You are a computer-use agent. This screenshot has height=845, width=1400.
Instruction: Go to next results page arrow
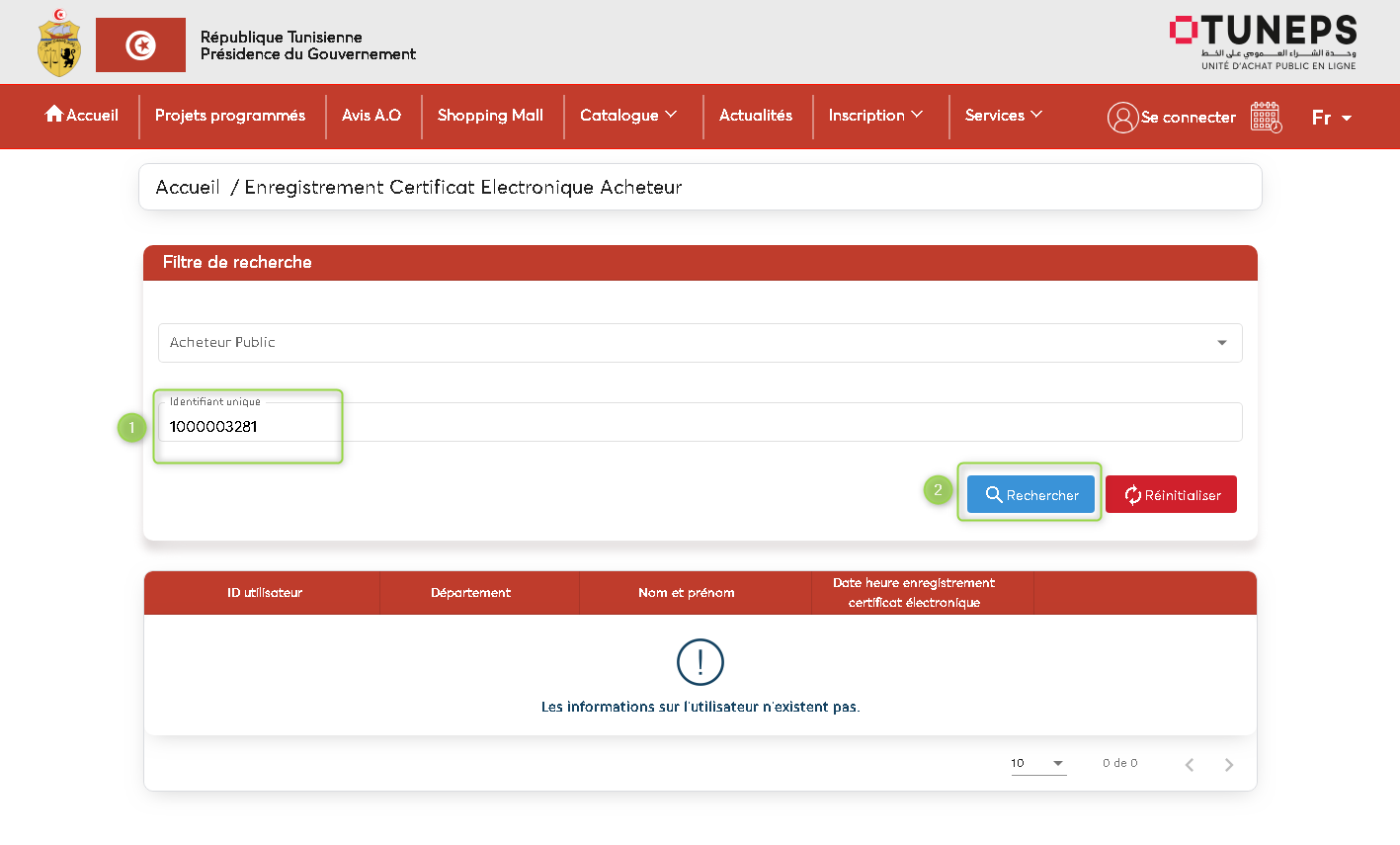(1228, 764)
